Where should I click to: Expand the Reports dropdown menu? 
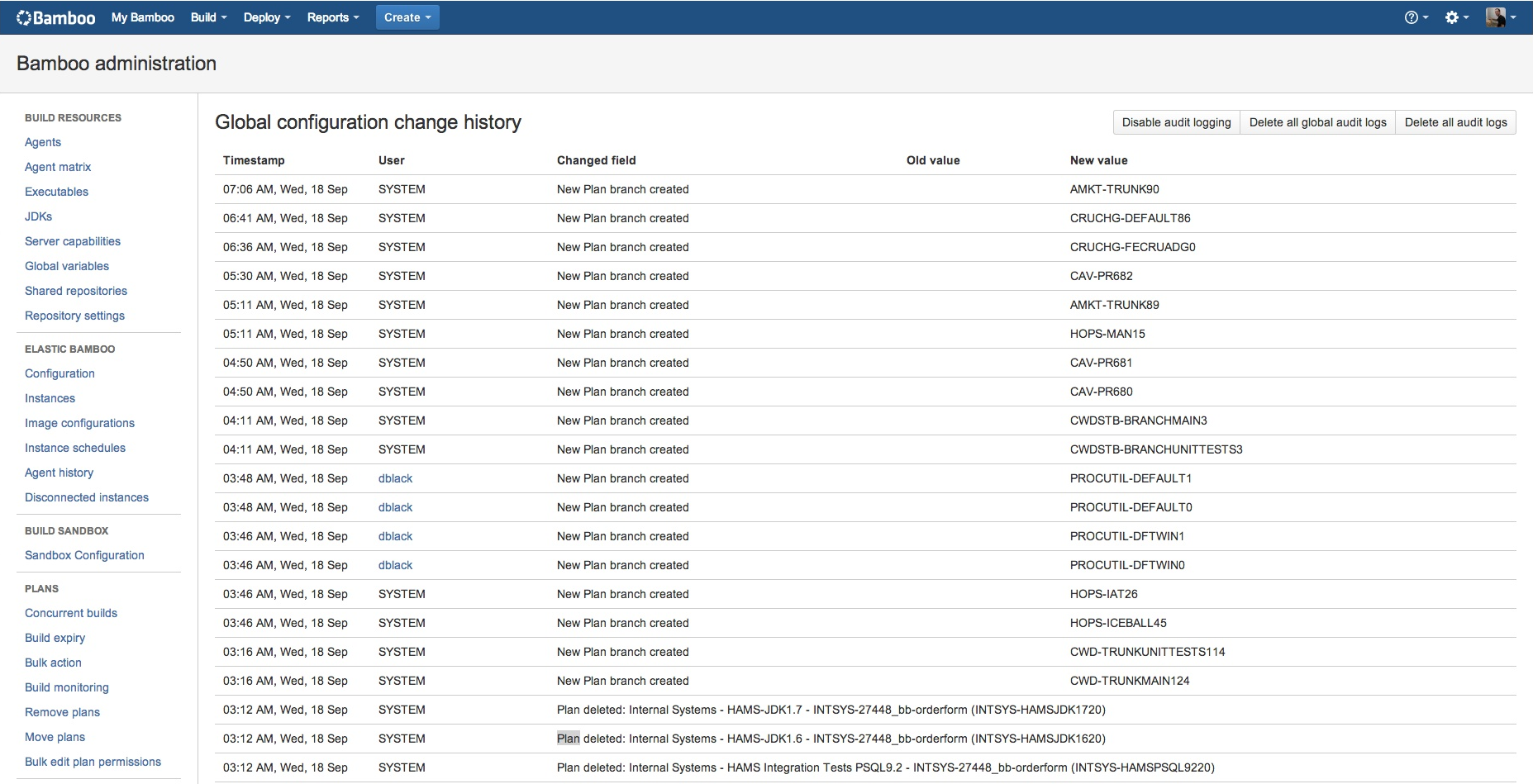[x=333, y=17]
